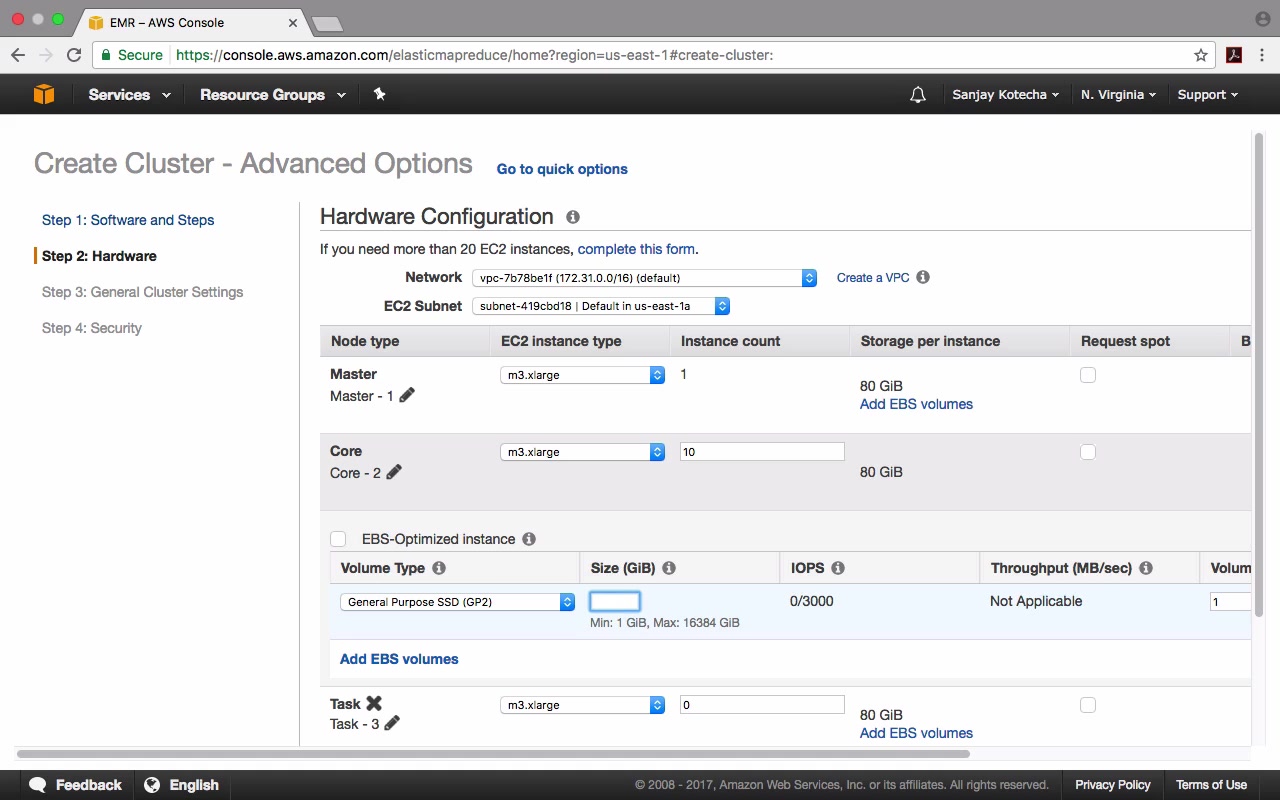Screen dimensions: 1280x800
Task: Edit the Core group name pencil
Action: pyautogui.click(x=394, y=472)
